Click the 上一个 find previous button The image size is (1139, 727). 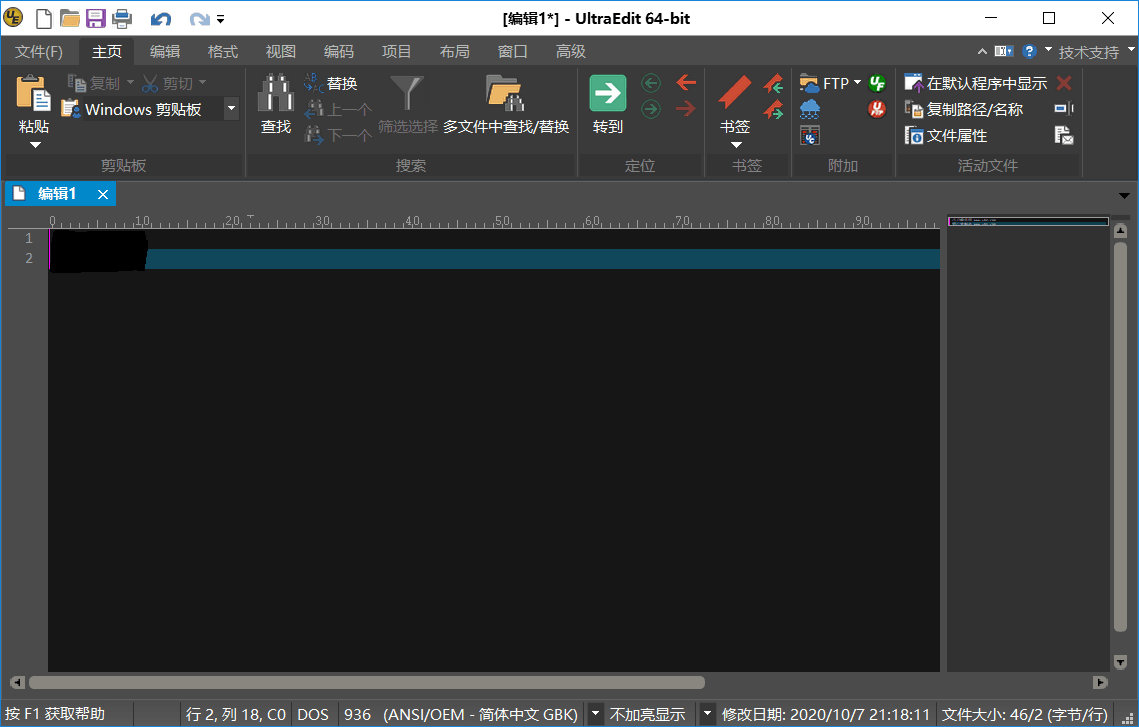[x=338, y=110]
